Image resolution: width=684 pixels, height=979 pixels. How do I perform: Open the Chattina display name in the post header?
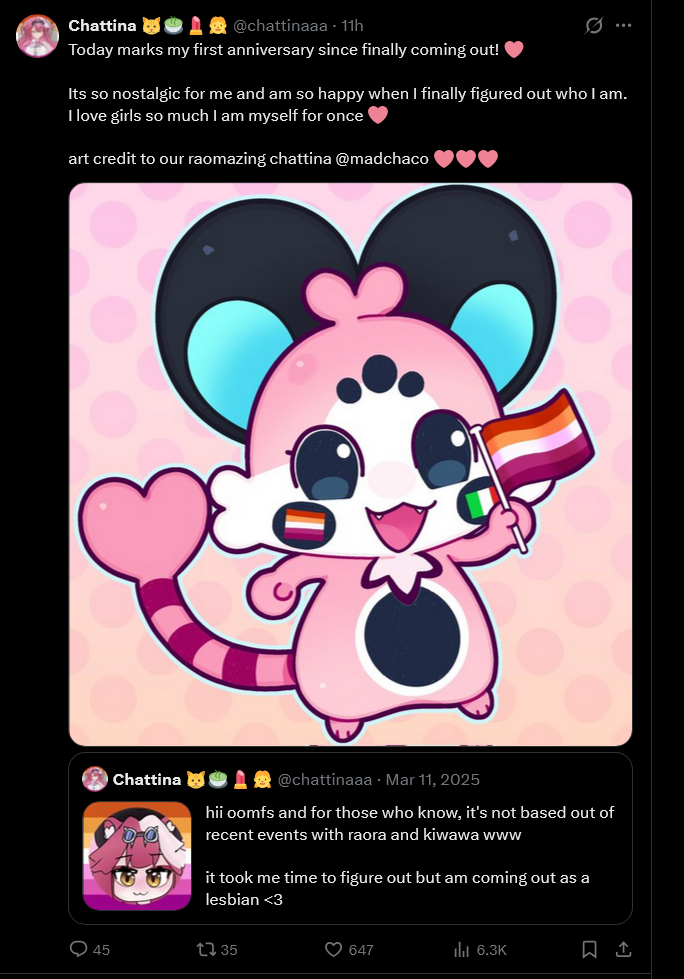tap(102, 26)
